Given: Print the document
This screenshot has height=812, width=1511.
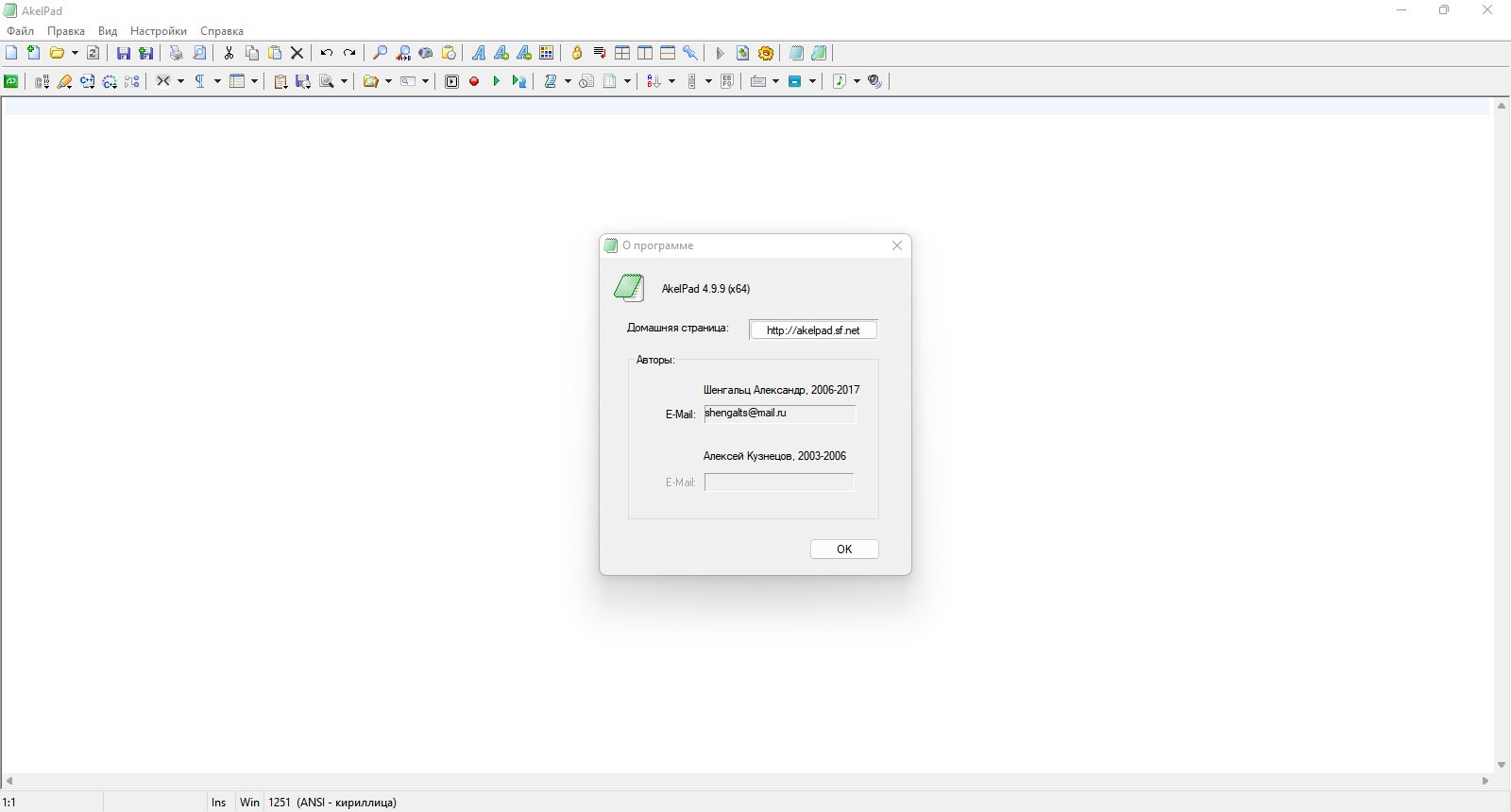Looking at the screenshot, I should [x=176, y=53].
